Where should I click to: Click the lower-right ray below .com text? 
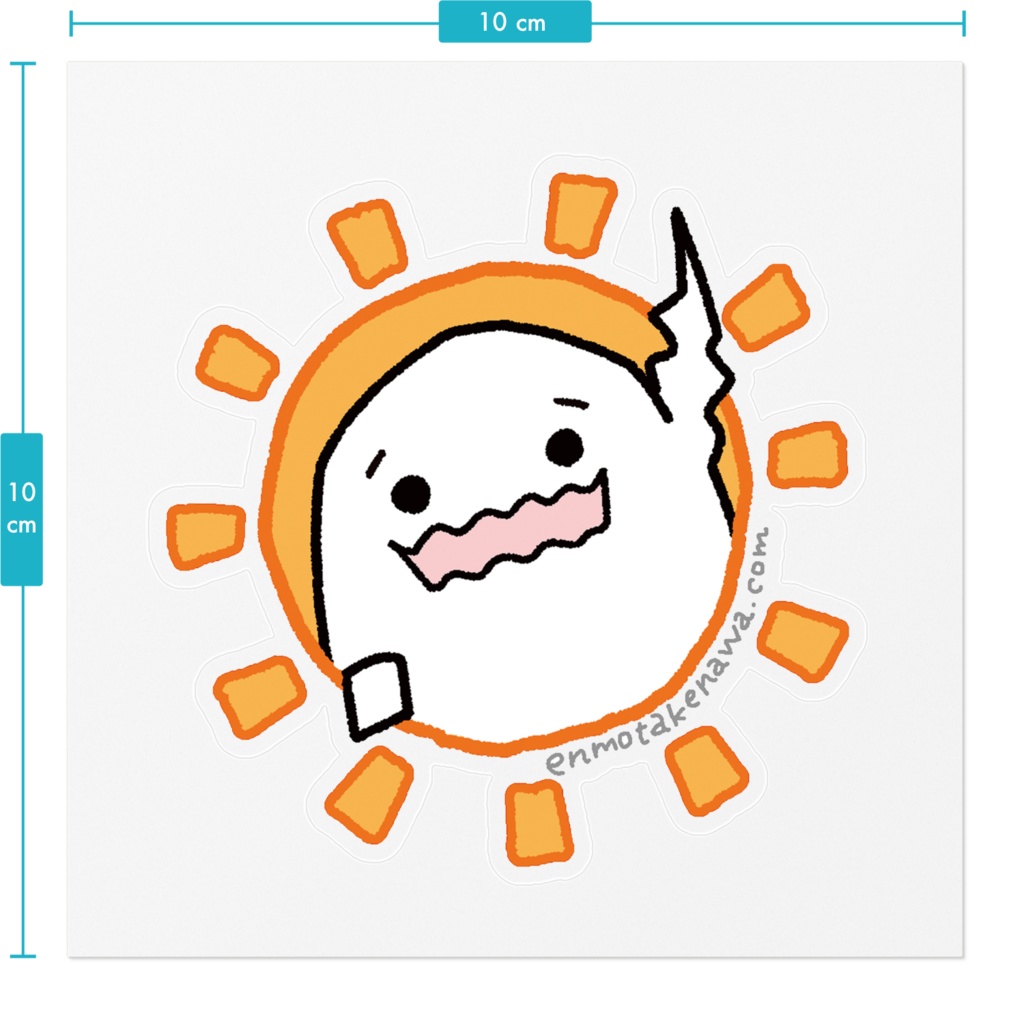[803, 641]
